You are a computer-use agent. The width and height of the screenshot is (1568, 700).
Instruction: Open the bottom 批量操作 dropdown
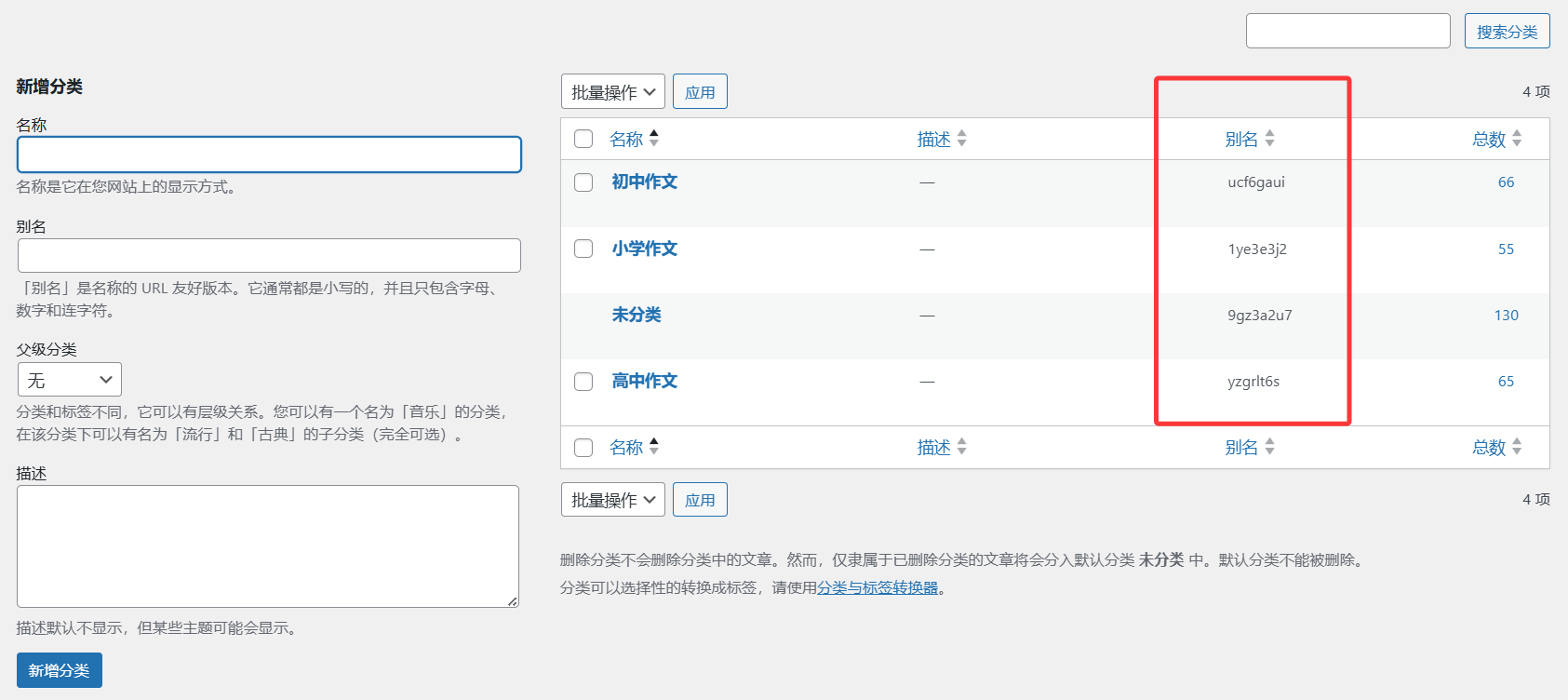click(x=613, y=499)
